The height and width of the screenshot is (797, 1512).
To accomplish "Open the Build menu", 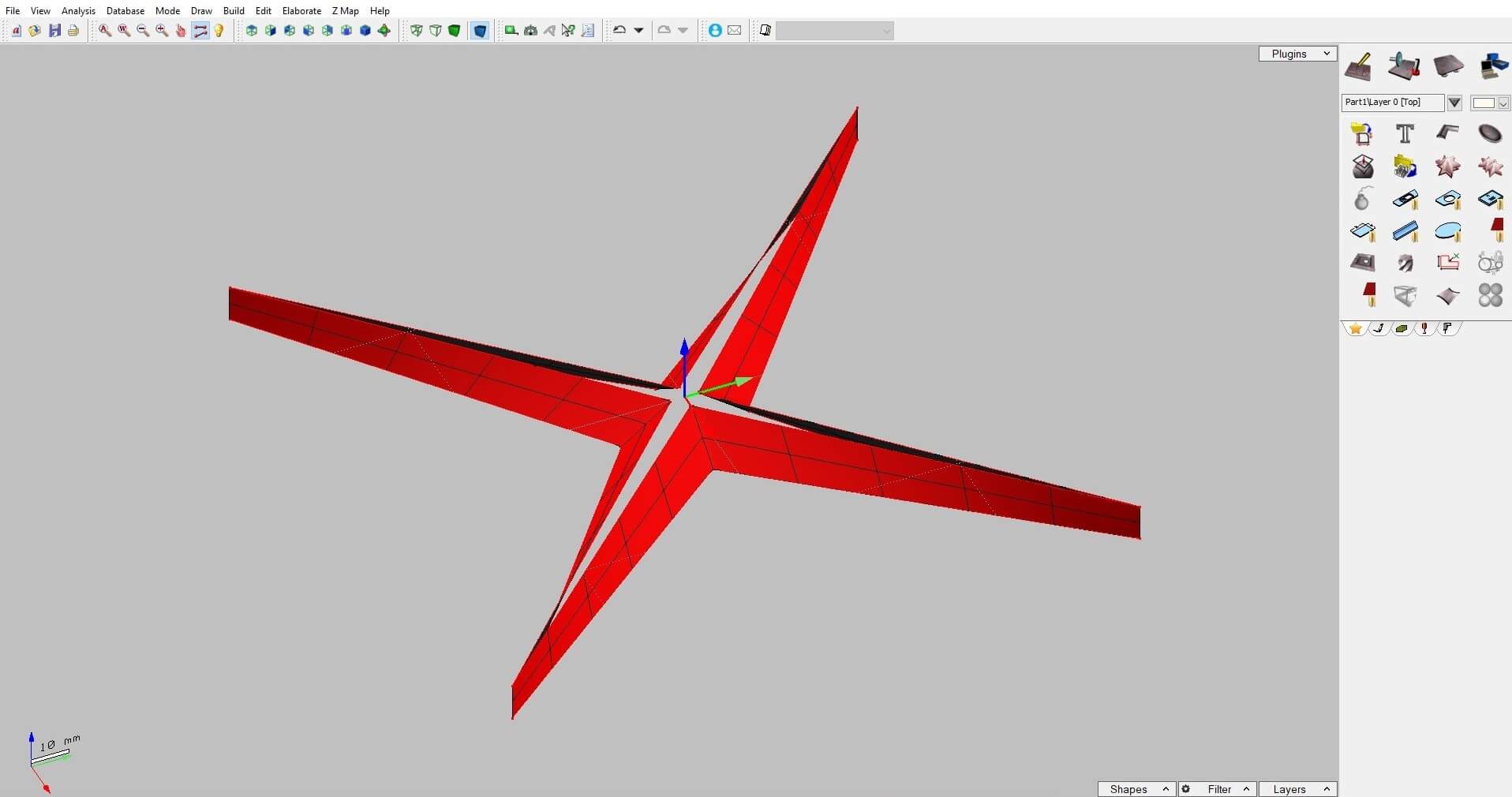I will (234, 10).
